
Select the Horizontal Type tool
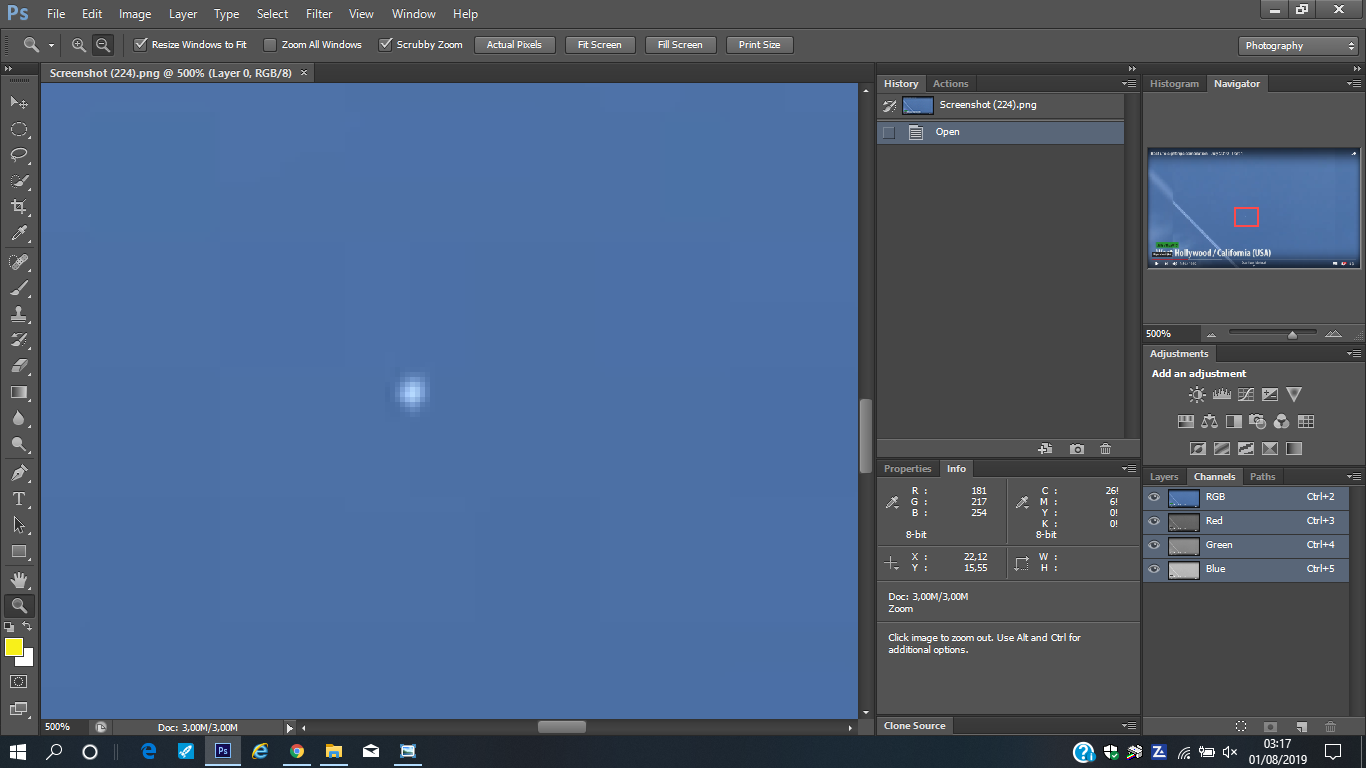click(x=19, y=499)
